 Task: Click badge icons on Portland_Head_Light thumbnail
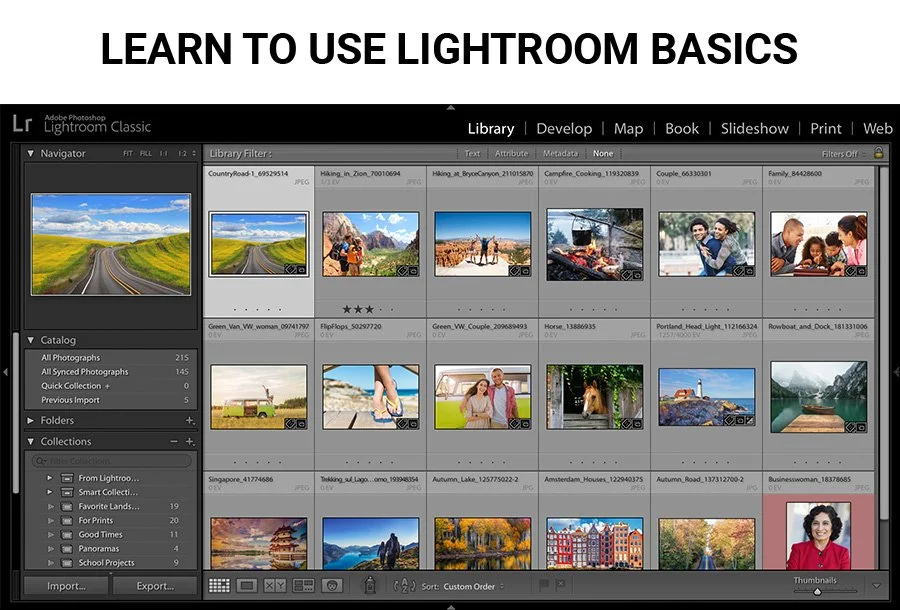point(739,419)
